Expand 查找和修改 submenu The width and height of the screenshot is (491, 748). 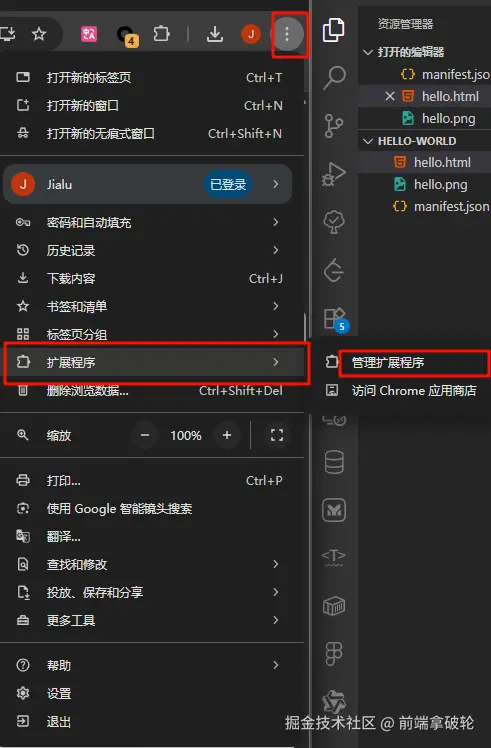(x=276, y=564)
